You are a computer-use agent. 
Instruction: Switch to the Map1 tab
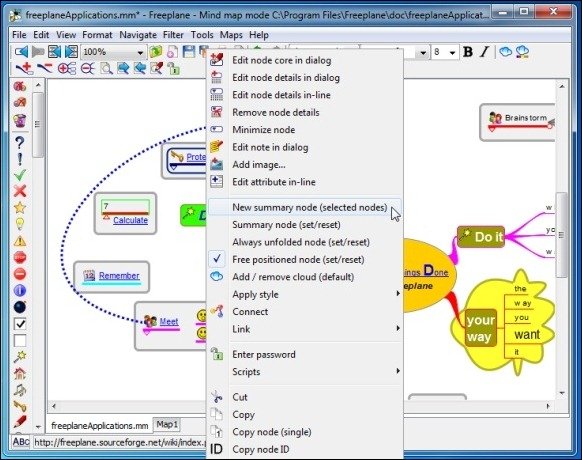(167, 424)
